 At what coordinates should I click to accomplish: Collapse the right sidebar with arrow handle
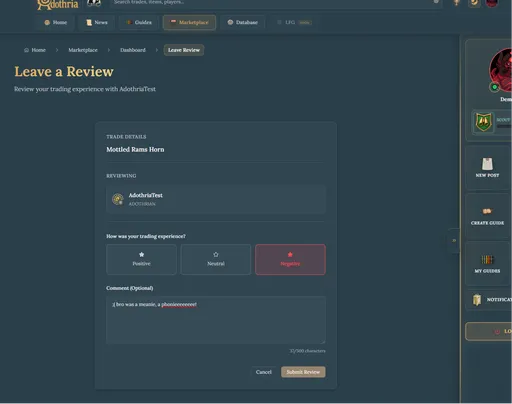pos(454,241)
